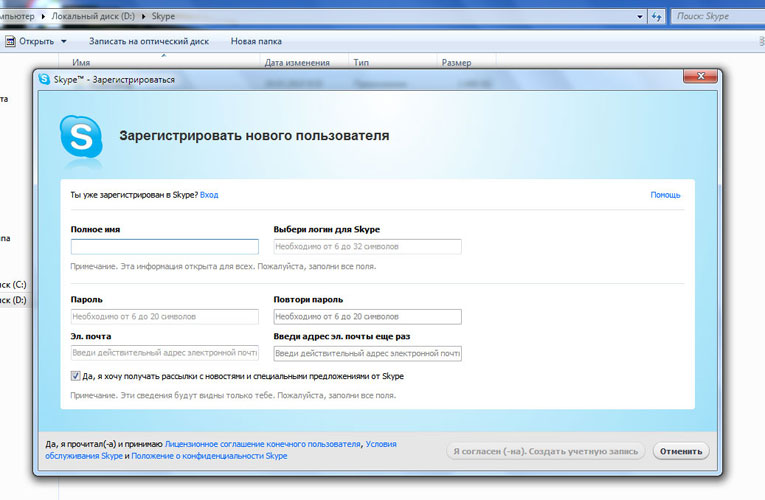This screenshot has height=500, width=765.
Task: Focus the Эл. почта input field
Action: 164,353
